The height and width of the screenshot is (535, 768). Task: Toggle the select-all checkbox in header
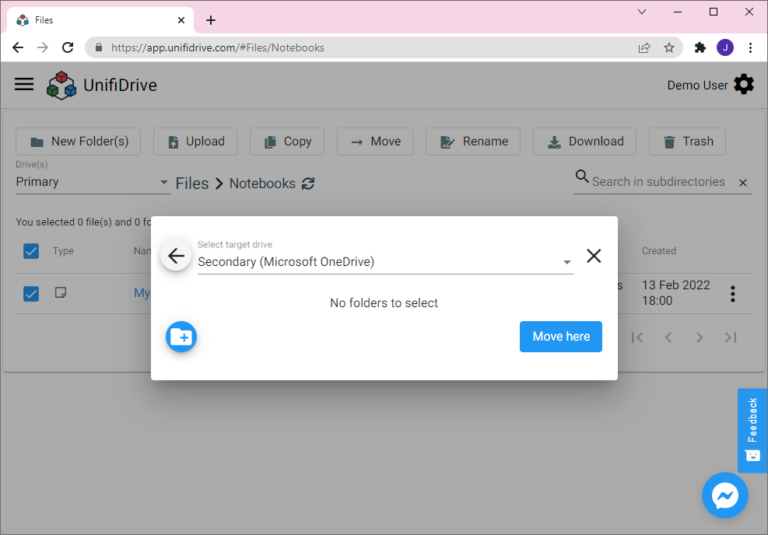tap(31, 251)
